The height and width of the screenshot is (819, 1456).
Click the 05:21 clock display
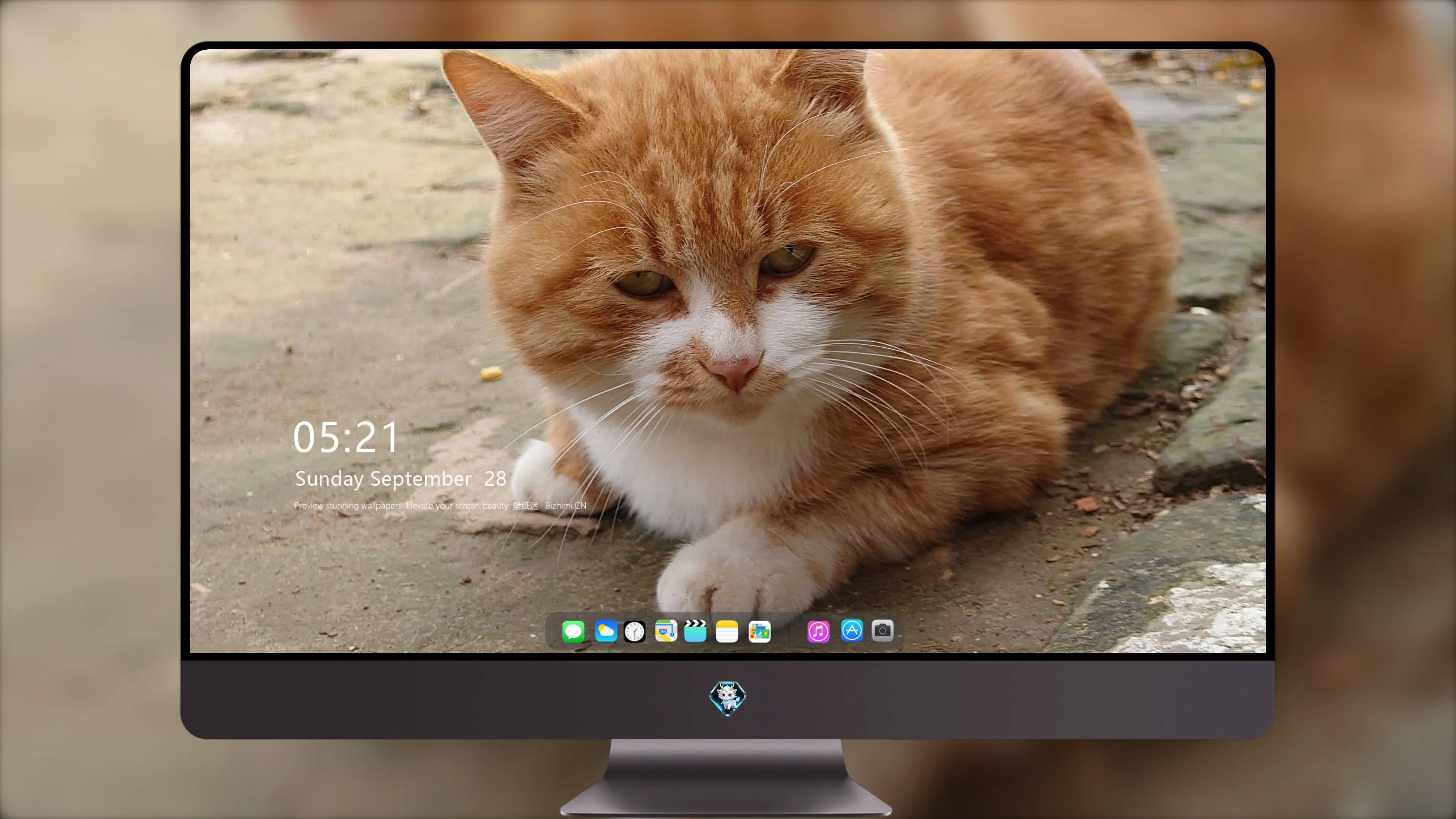345,438
